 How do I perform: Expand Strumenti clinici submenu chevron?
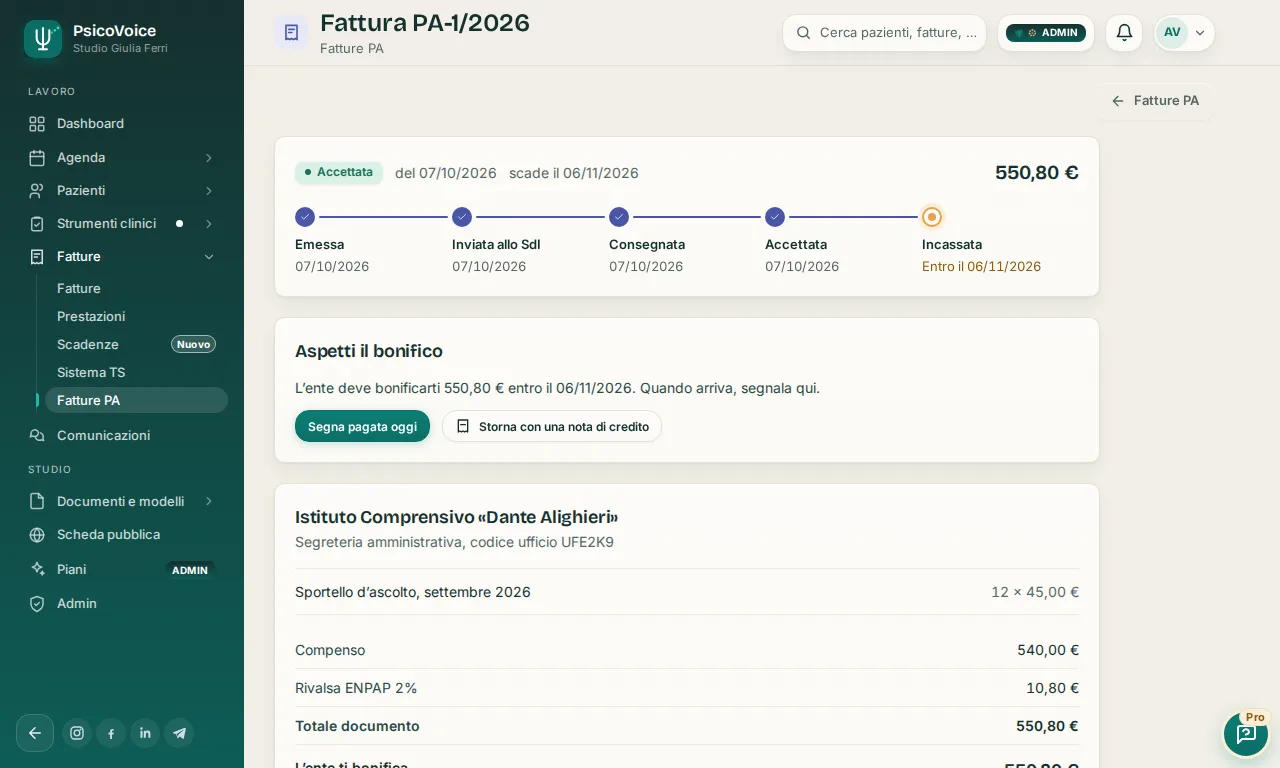pos(209,224)
